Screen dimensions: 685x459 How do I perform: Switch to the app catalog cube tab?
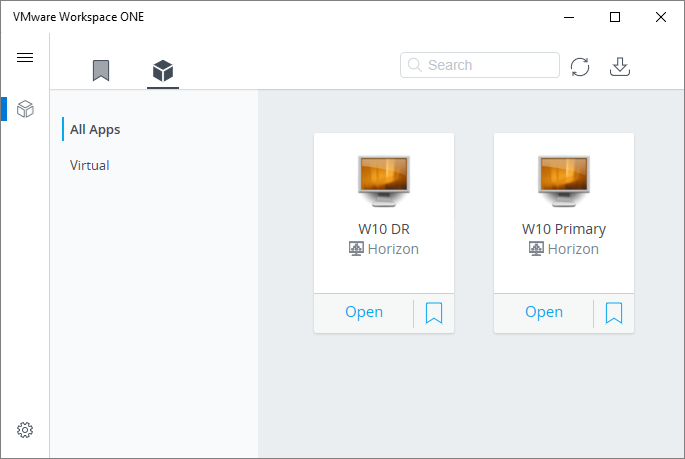[162, 70]
